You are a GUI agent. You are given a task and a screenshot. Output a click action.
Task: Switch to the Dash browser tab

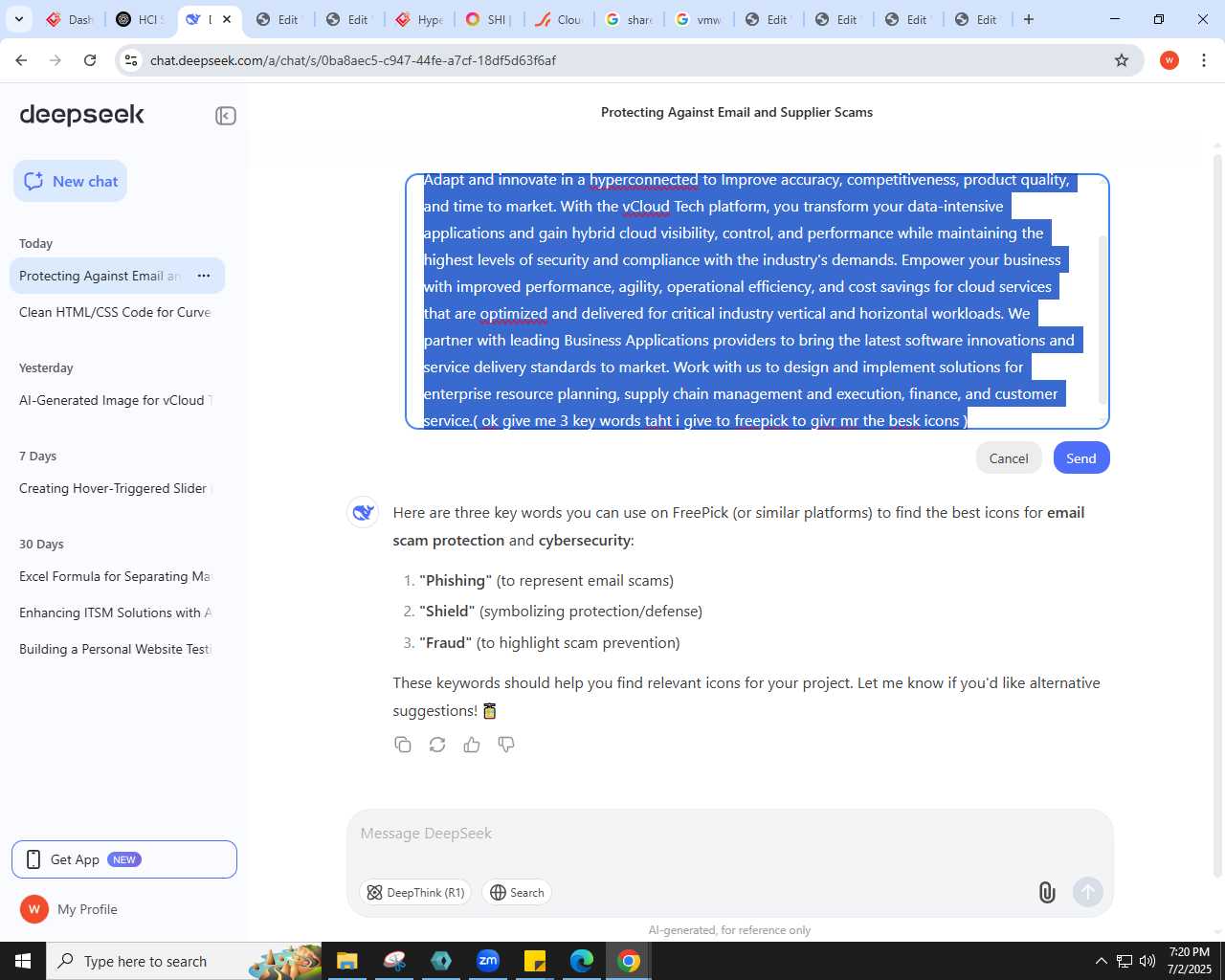click(x=70, y=19)
